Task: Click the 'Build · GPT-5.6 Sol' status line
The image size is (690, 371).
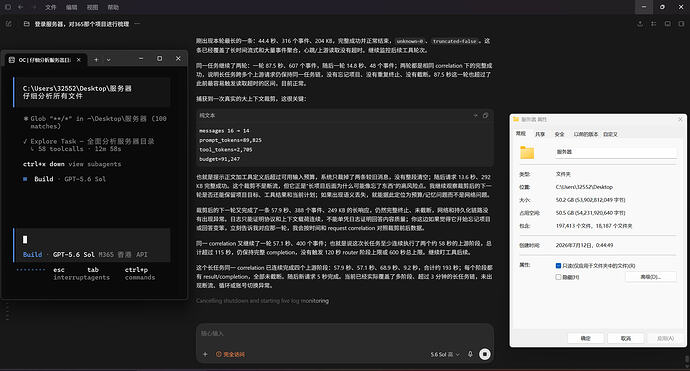Action: 64,179
